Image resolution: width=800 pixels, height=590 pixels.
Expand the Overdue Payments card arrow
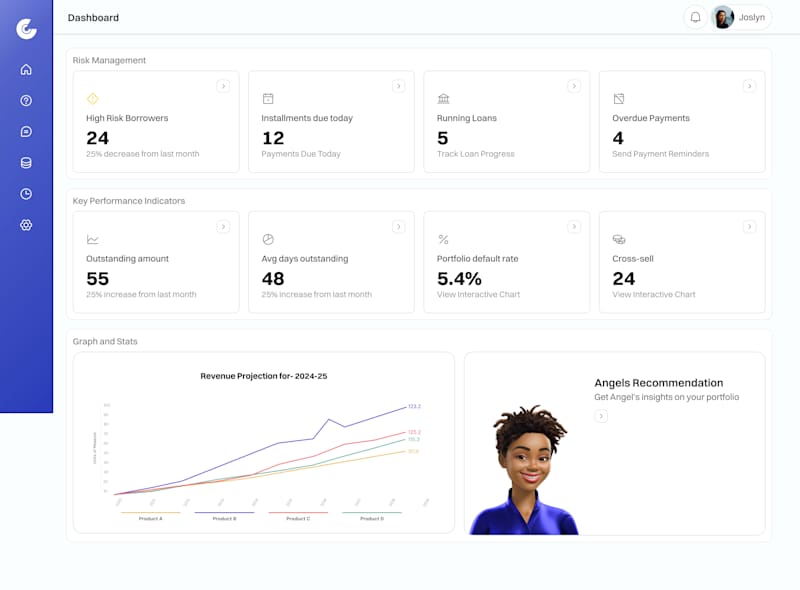[x=749, y=86]
